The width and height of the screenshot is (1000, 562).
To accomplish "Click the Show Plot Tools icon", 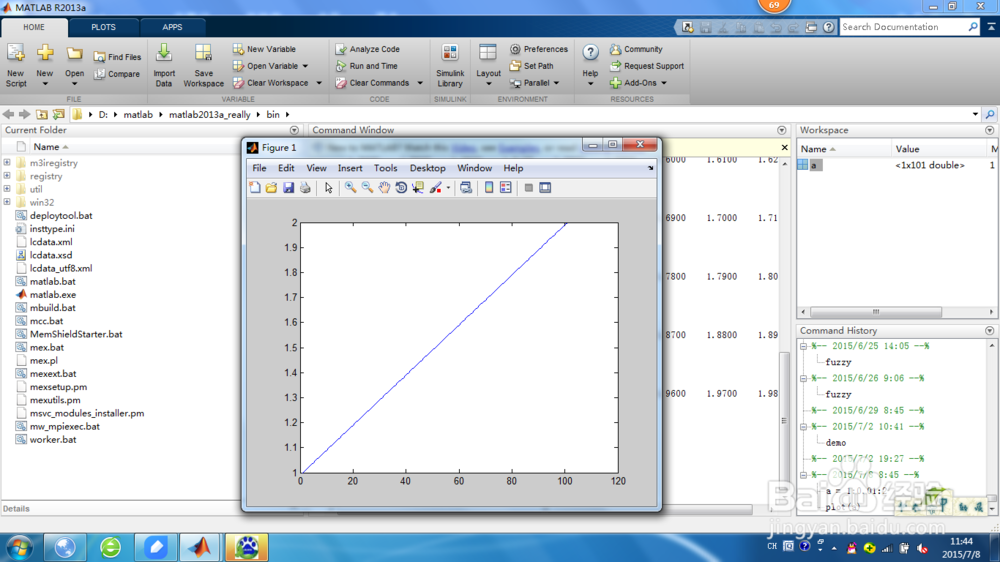I will (545, 188).
